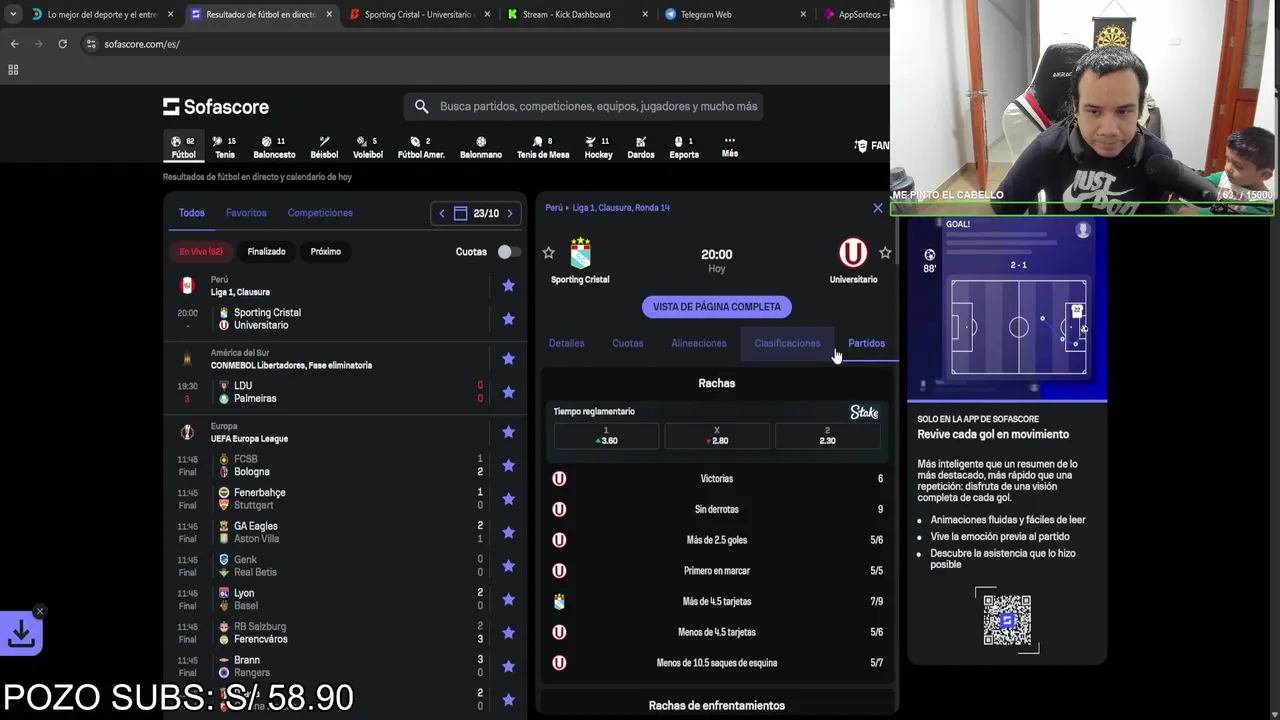Filter by Finalizado matches
Image resolution: width=1280 pixels, height=720 pixels.
click(x=266, y=252)
